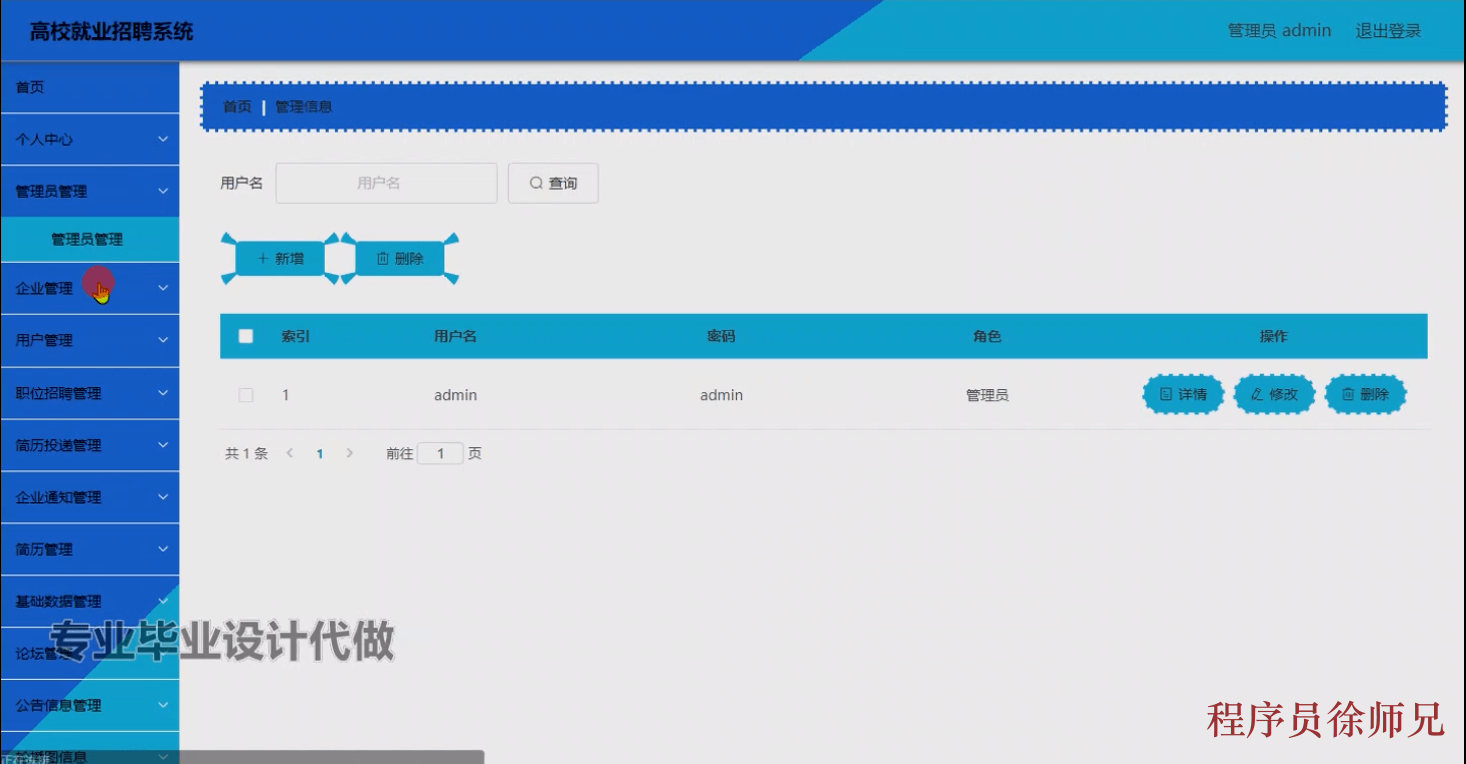1466x764 pixels.
Task: Check the checkbox for admin row
Action: (x=245, y=394)
